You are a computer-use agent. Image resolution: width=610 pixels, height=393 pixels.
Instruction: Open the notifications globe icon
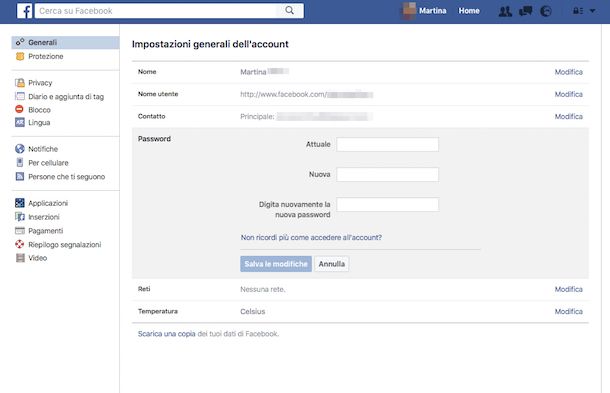[546, 11]
